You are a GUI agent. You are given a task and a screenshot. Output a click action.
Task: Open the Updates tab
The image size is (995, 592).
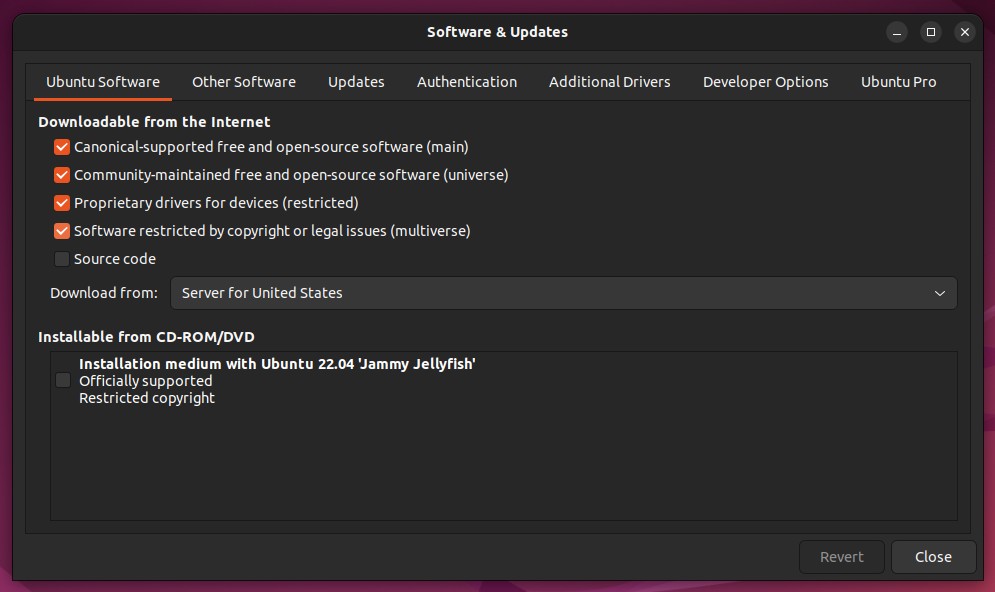[x=356, y=82]
